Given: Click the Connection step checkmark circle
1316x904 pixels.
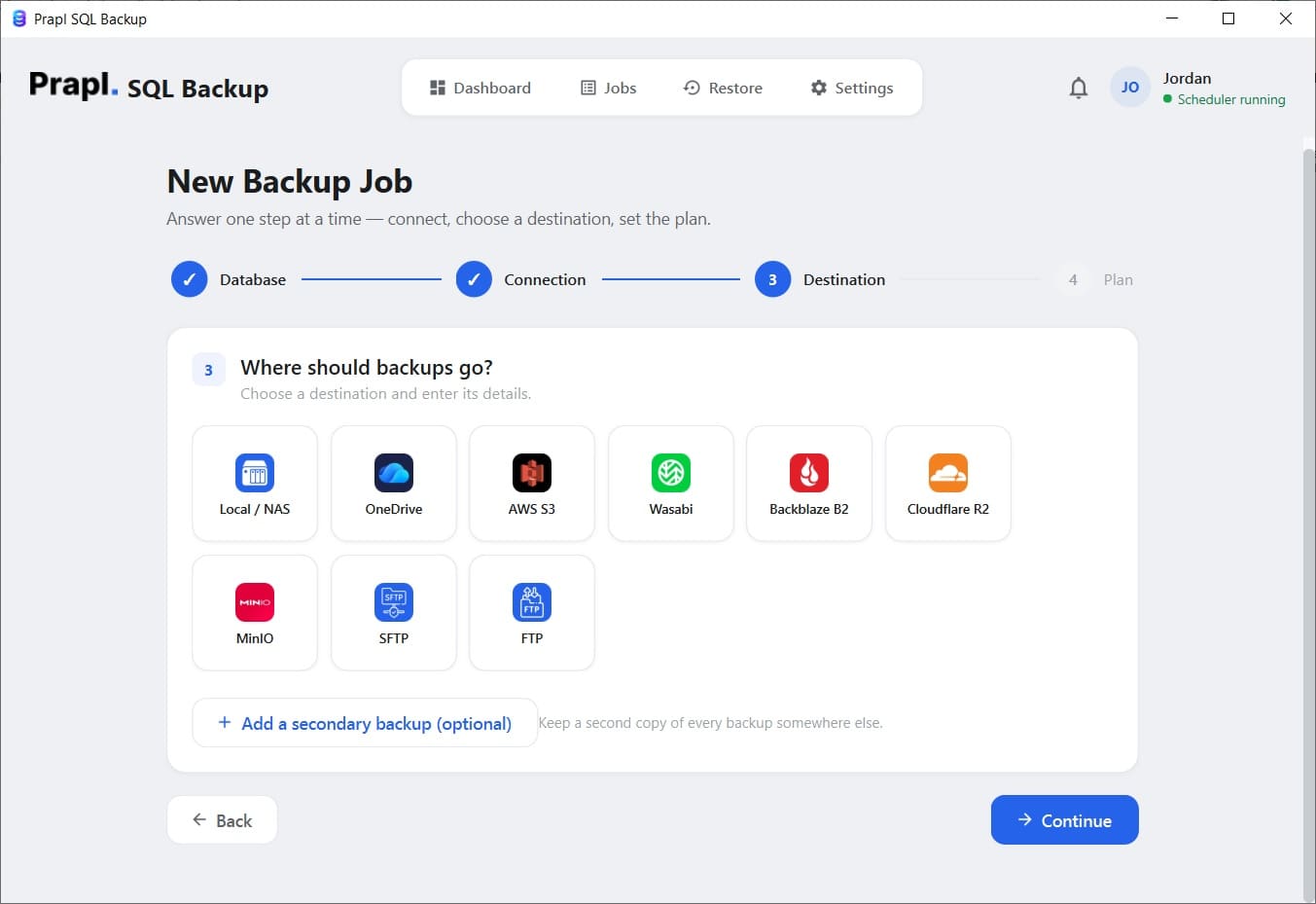Looking at the screenshot, I should 474,279.
